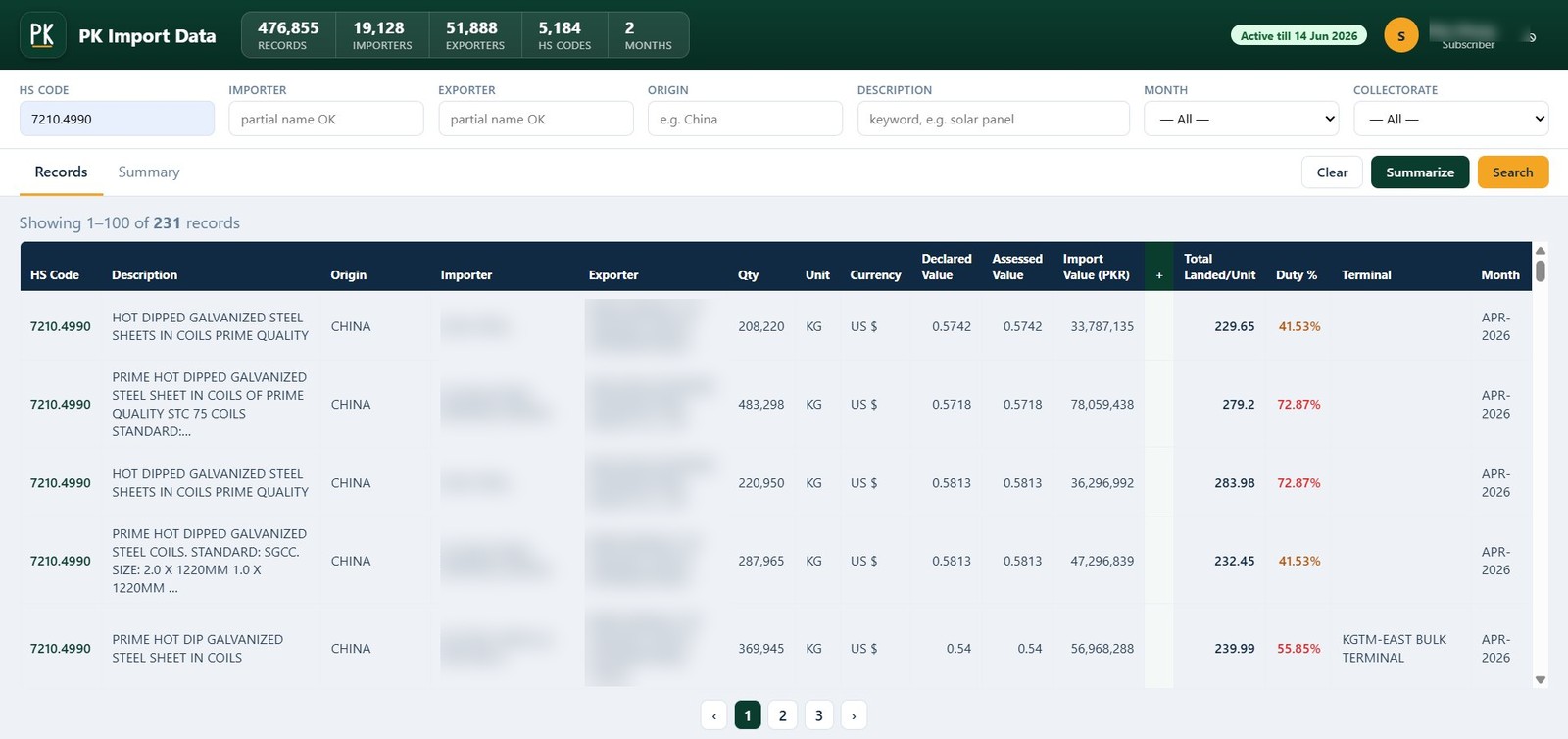
Task: Focus the Description keyword field
Action: pos(994,119)
